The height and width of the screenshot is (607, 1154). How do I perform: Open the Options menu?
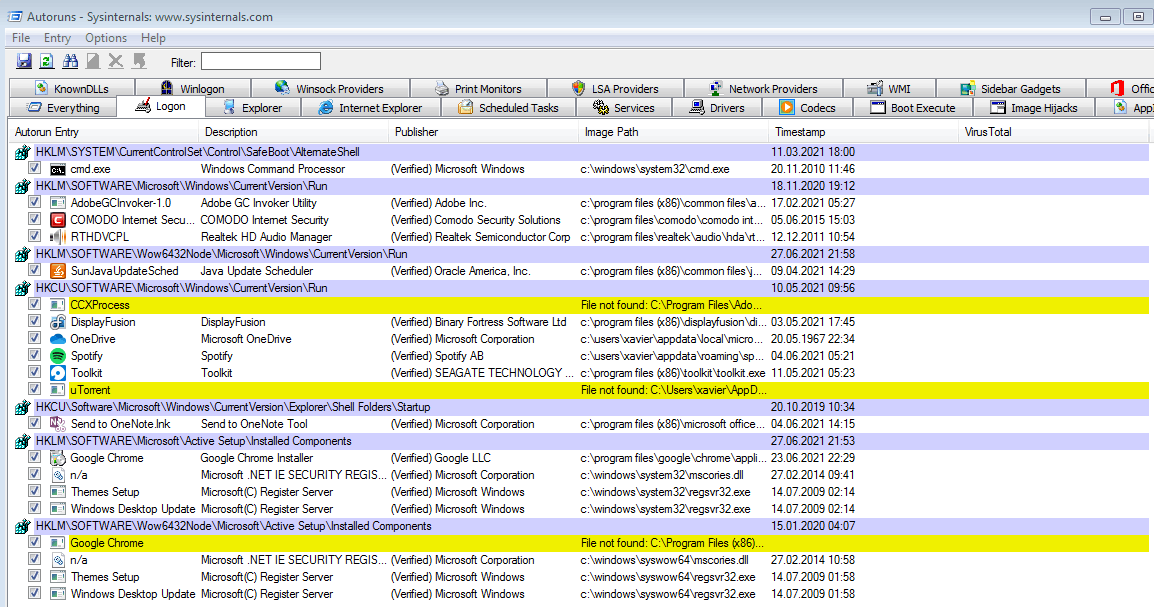pos(106,38)
